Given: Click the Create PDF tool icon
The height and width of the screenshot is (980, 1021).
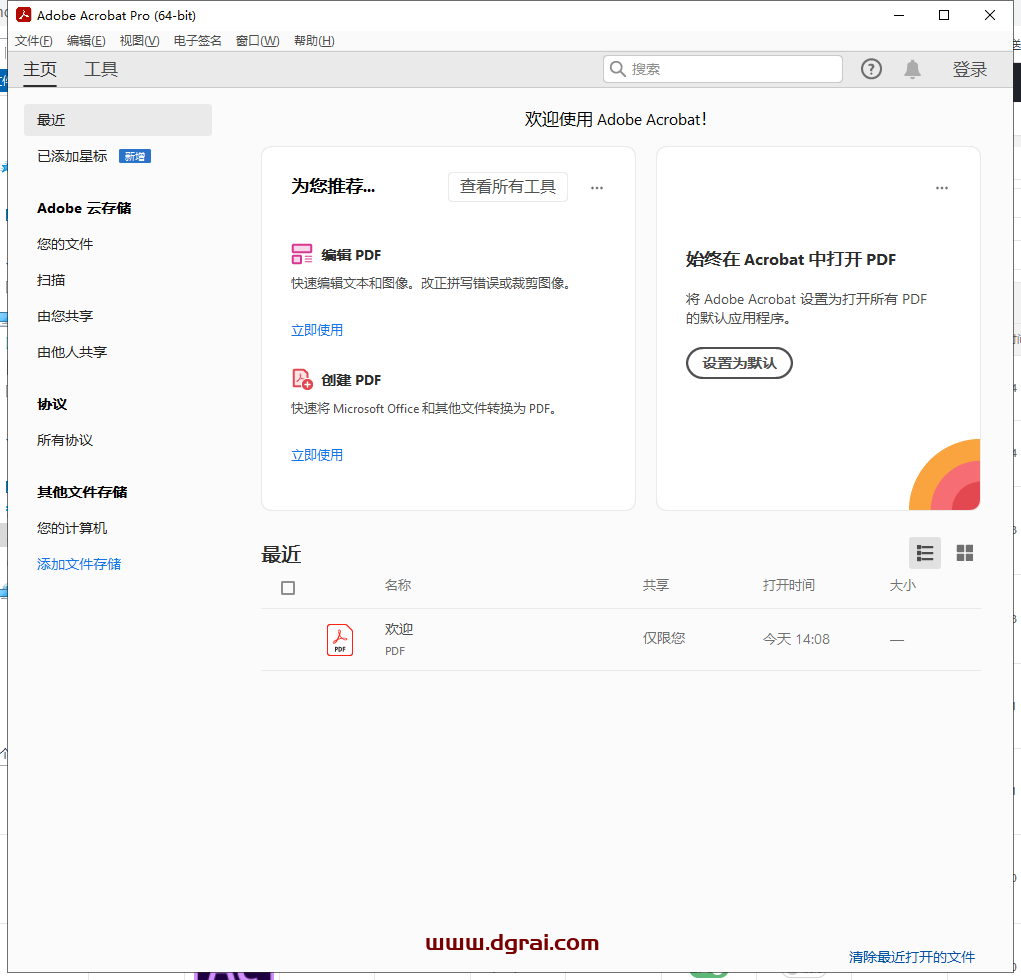Looking at the screenshot, I should coord(302,379).
